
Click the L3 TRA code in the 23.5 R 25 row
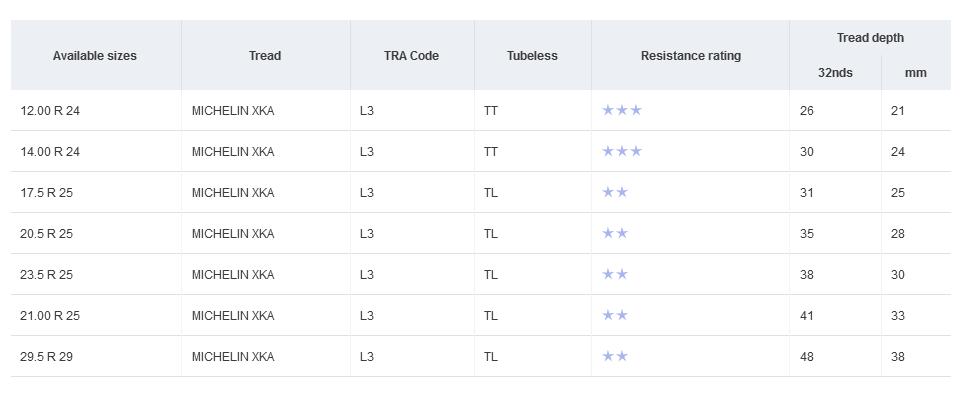point(367,275)
